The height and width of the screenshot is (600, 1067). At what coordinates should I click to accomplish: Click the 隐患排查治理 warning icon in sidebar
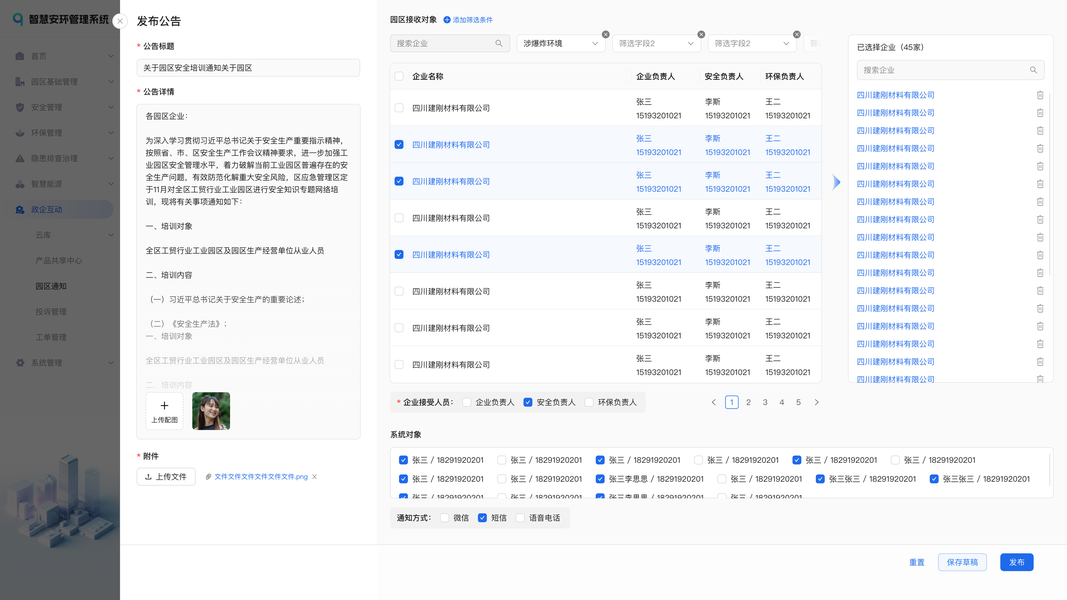pos(20,159)
